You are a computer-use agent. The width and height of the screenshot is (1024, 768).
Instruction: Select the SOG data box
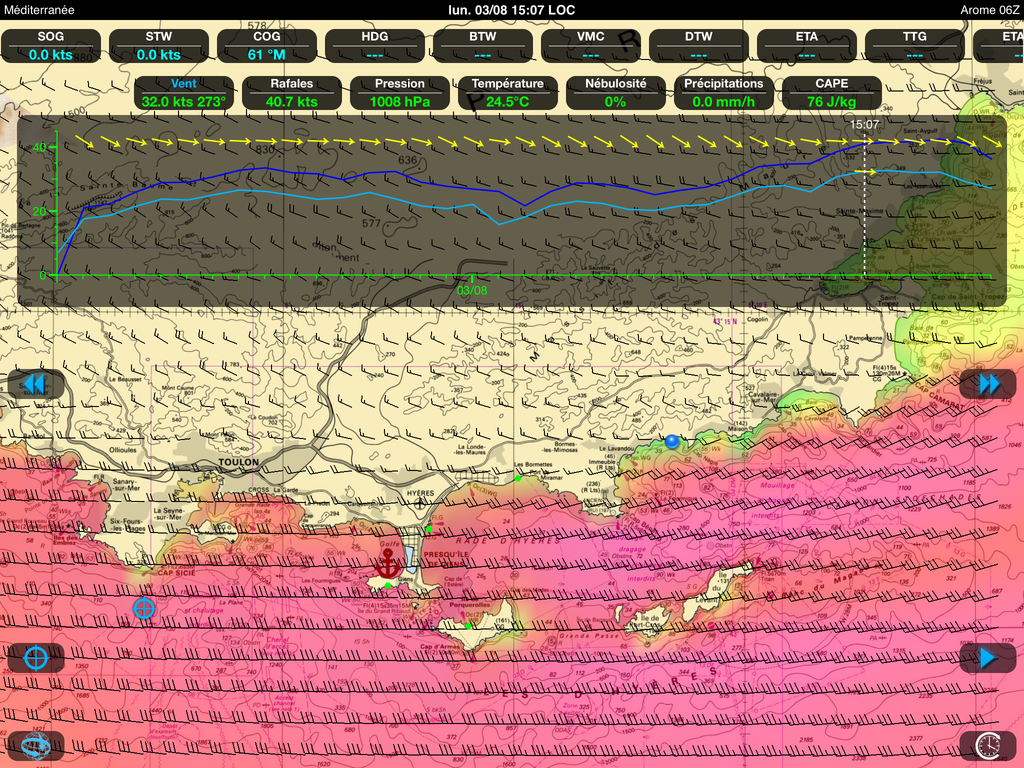[x=51, y=46]
